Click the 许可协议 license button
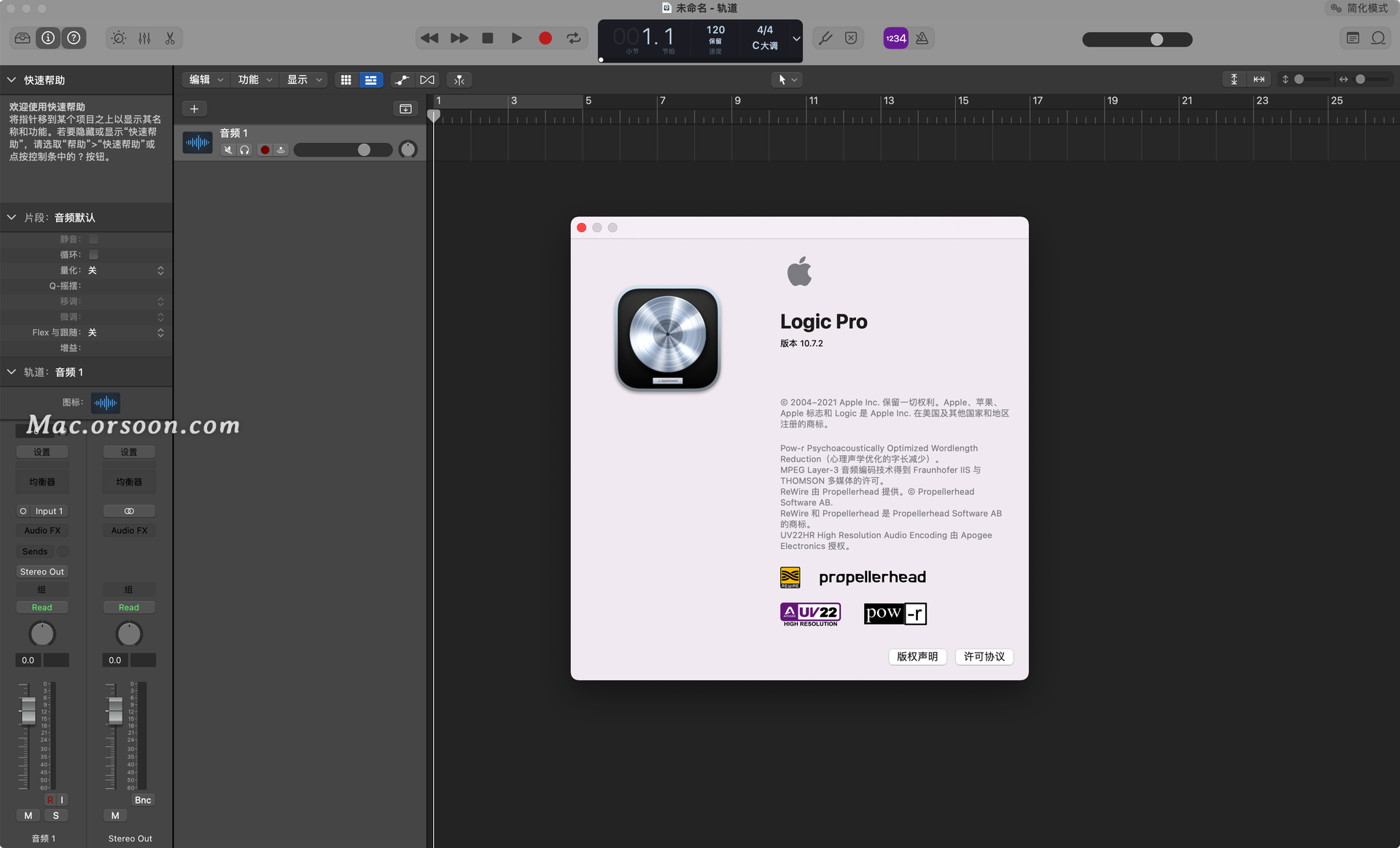Image resolution: width=1400 pixels, height=848 pixels. click(984, 656)
